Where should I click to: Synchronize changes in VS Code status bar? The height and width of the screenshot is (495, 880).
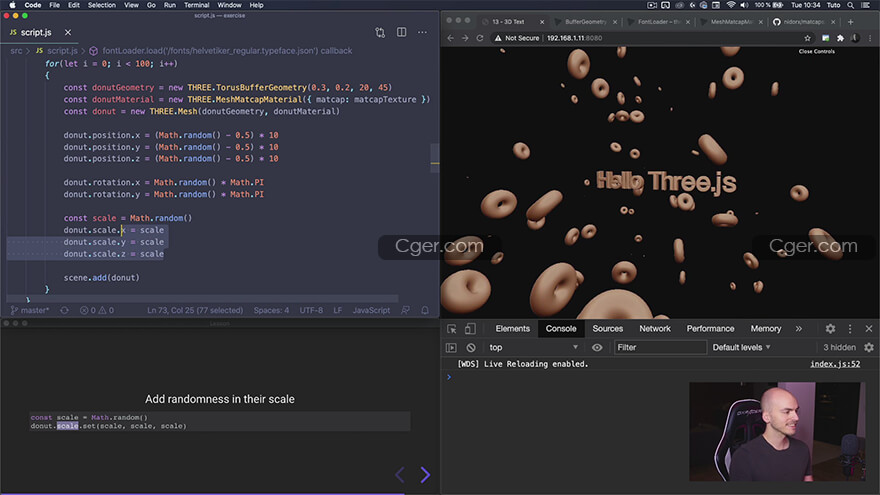[65, 310]
